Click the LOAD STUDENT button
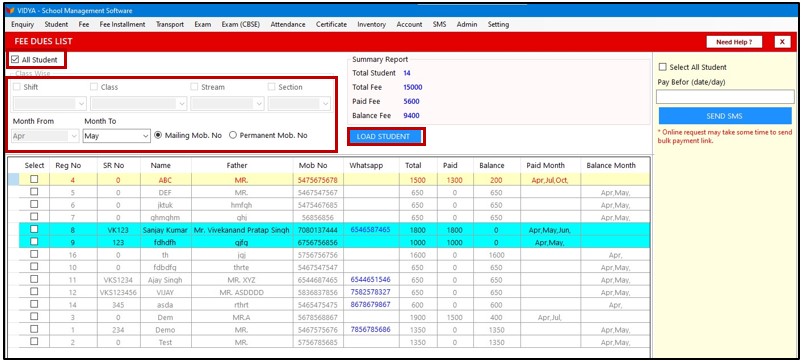Viewport: 801px width, 361px height. pos(386,136)
